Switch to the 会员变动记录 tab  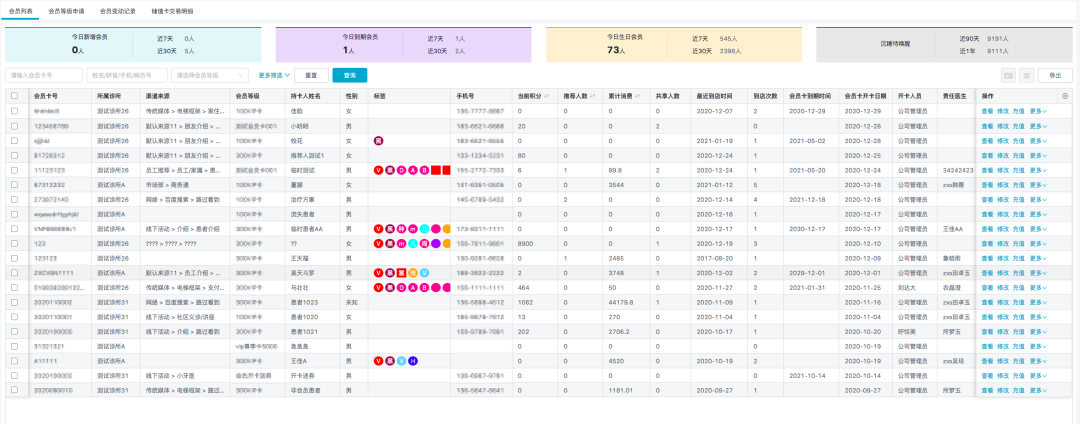click(x=117, y=12)
